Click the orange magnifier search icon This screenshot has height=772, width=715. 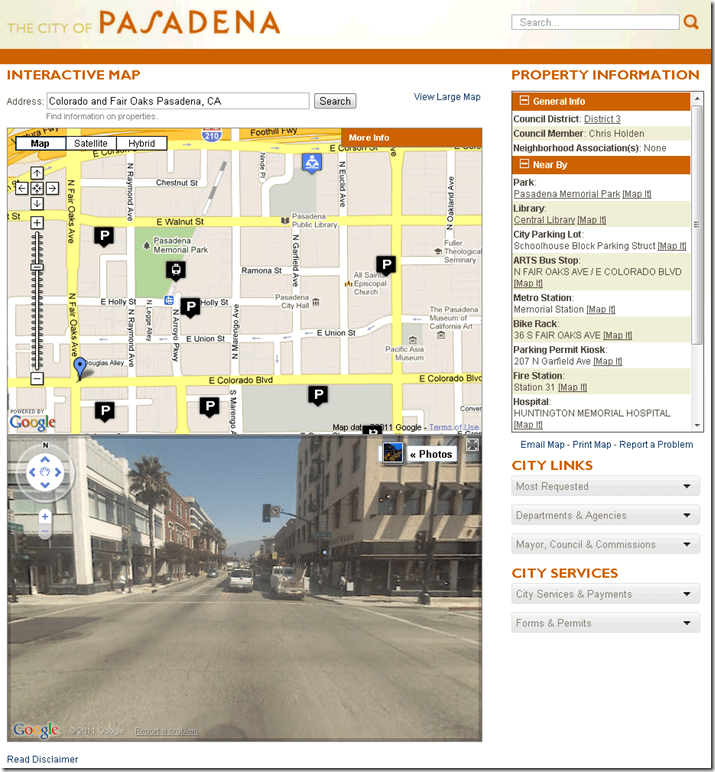[691, 22]
